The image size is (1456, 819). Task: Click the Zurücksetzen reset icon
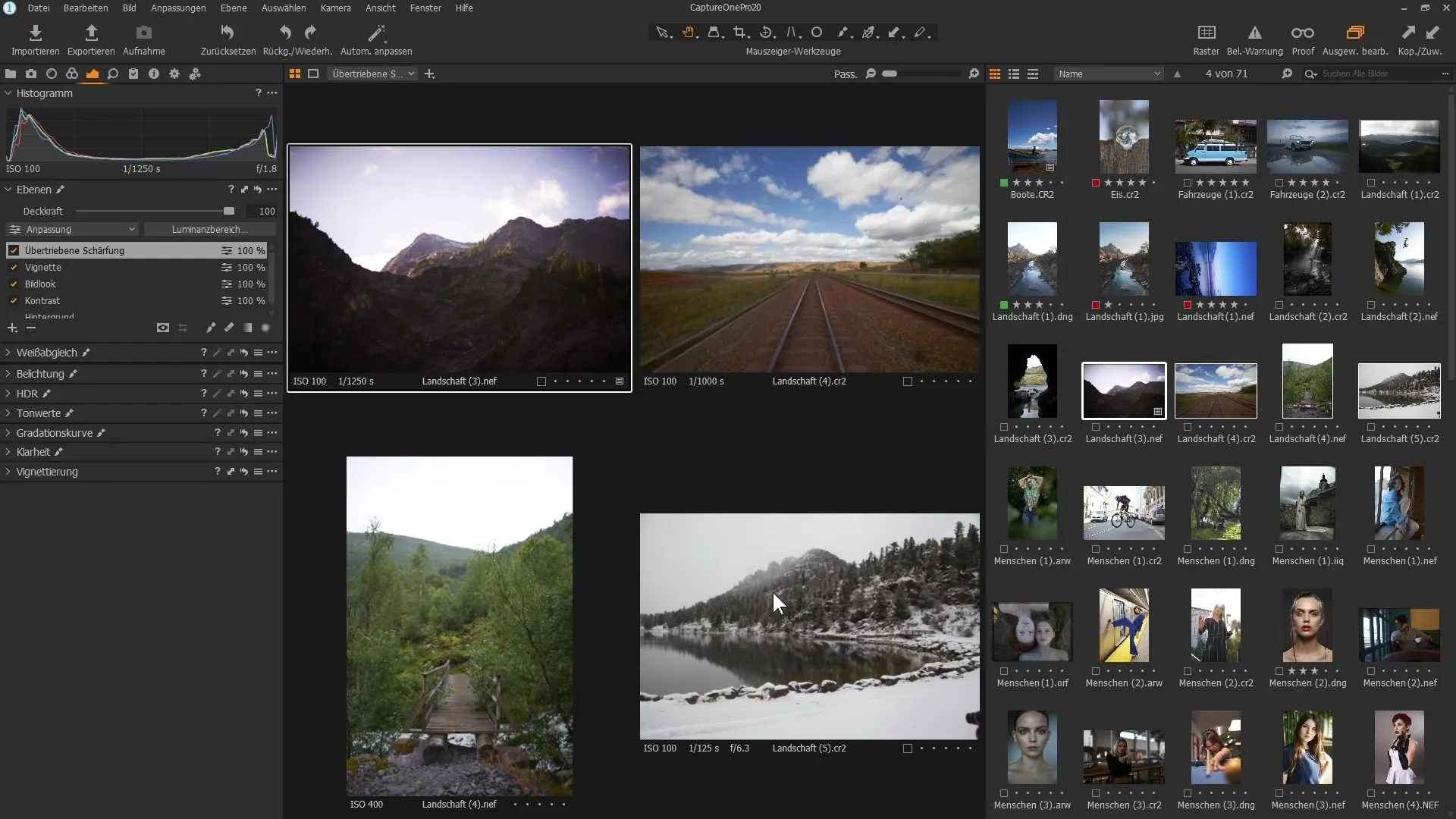(x=227, y=33)
